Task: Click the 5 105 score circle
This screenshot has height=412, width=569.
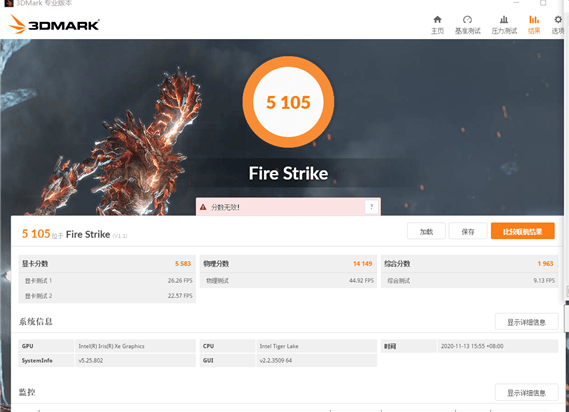Action: (x=288, y=102)
